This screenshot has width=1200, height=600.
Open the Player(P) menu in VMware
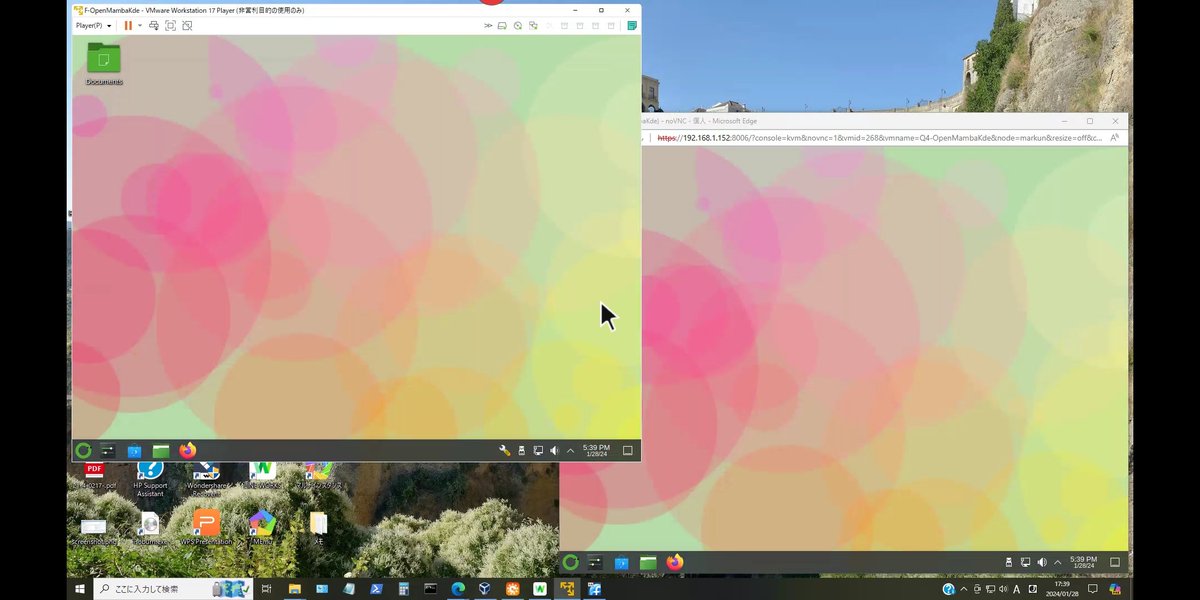(93, 25)
